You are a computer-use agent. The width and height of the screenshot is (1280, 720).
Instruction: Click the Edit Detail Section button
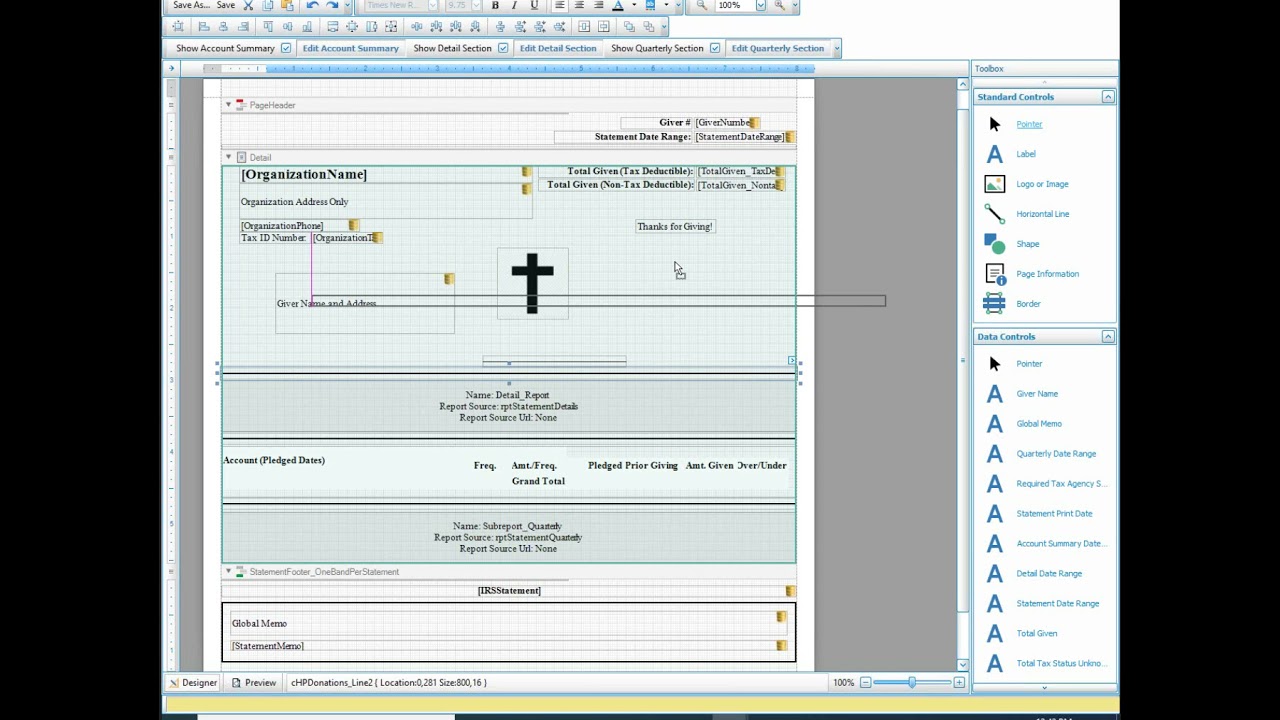[557, 48]
